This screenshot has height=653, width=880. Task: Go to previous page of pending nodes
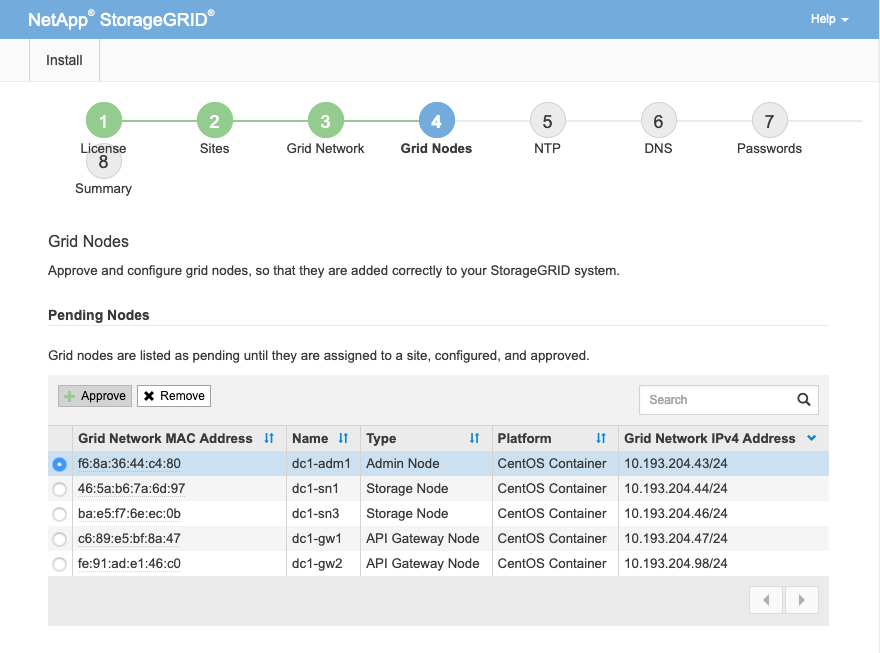[766, 600]
